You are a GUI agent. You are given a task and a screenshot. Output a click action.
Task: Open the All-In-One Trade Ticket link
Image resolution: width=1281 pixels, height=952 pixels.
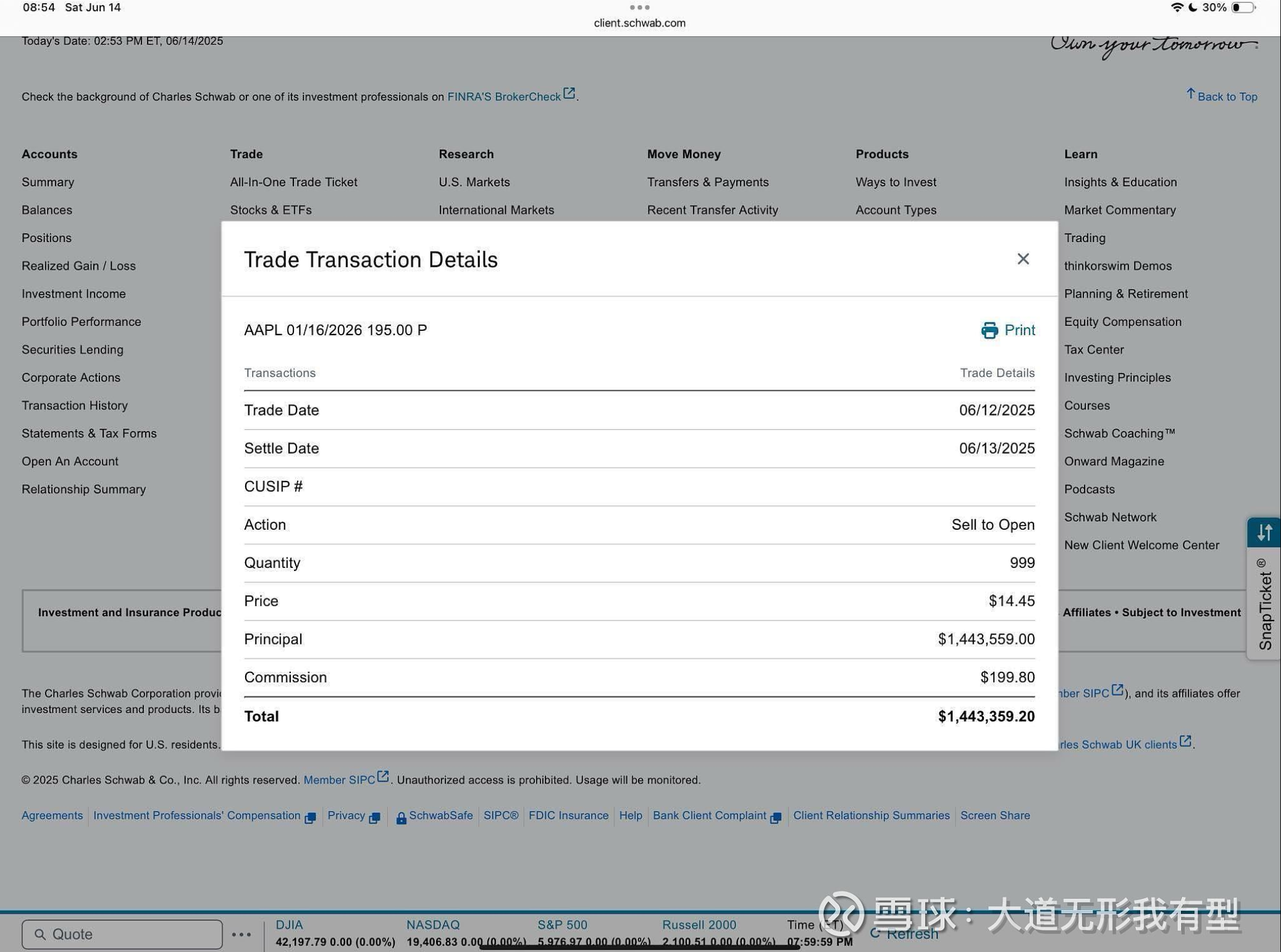point(293,182)
